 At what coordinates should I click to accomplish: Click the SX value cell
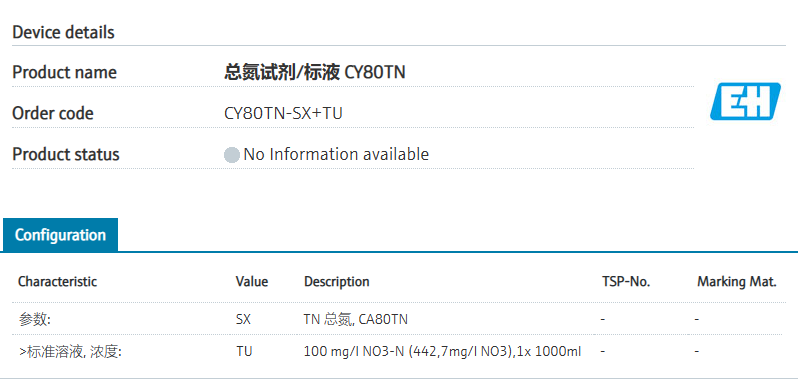pos(243,319)
